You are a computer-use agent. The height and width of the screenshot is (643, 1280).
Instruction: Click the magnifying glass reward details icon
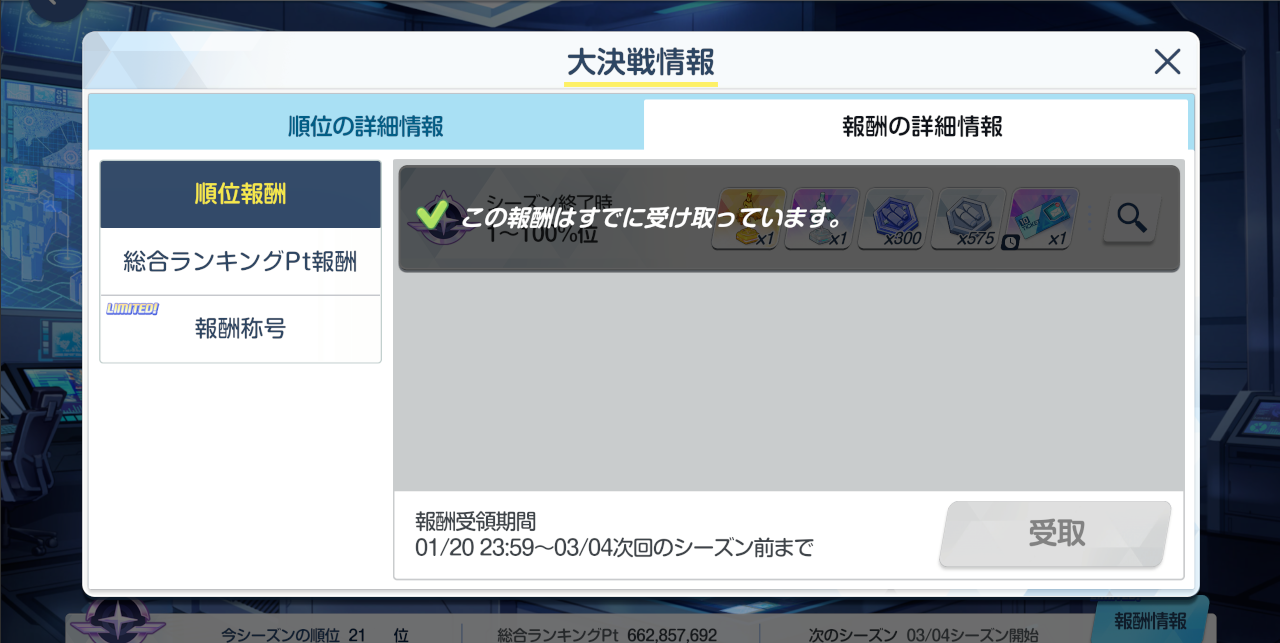point(1131,218)
